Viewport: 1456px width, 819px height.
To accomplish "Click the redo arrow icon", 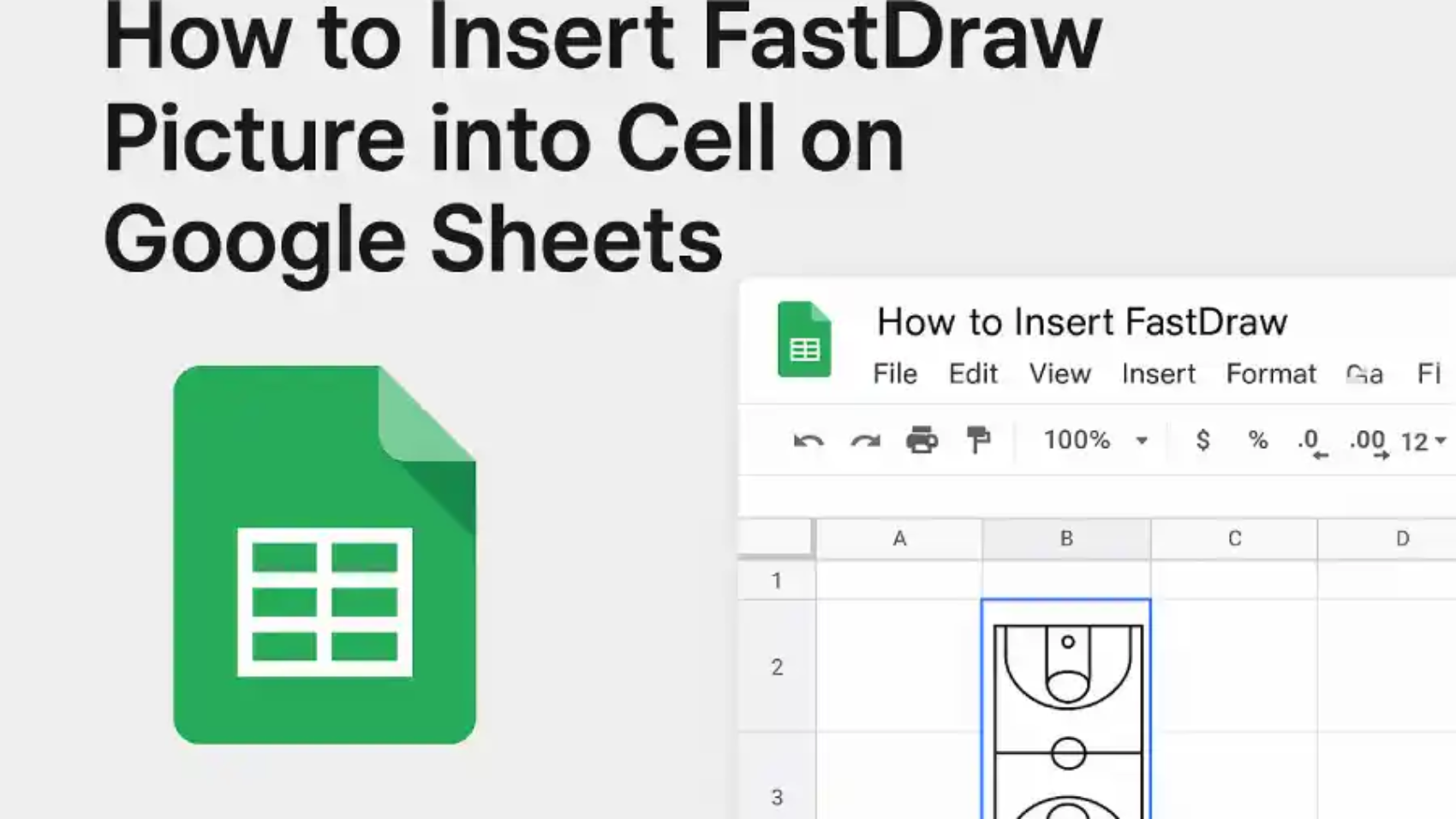I will [x=865, y=441].
